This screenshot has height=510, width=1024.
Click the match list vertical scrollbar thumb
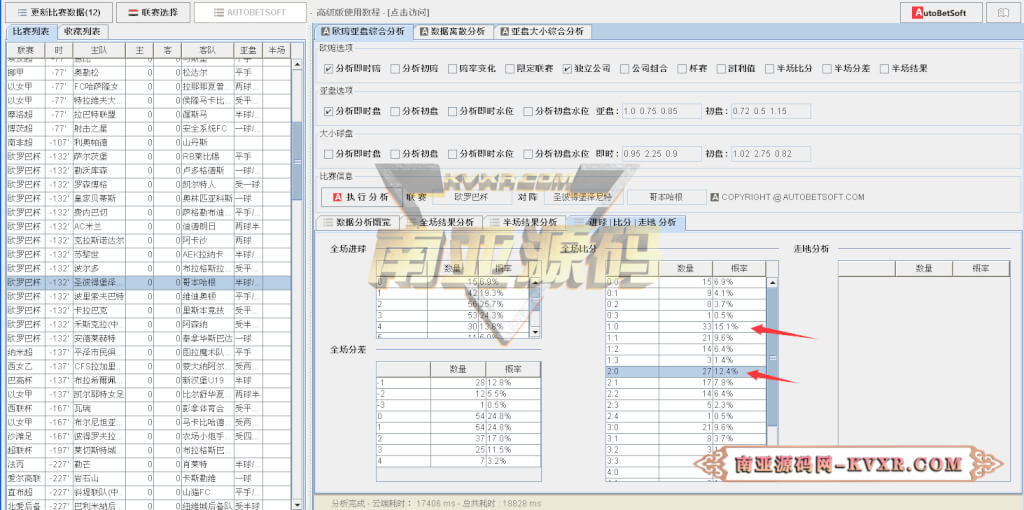297,161
